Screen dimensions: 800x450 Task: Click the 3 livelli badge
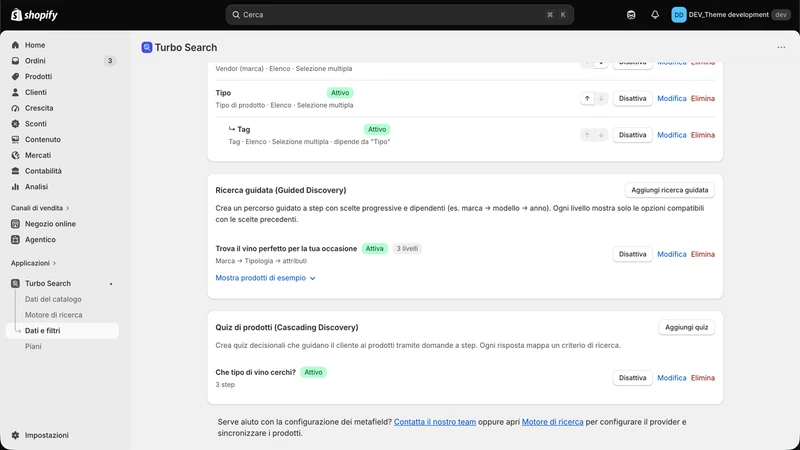[407, 249]
